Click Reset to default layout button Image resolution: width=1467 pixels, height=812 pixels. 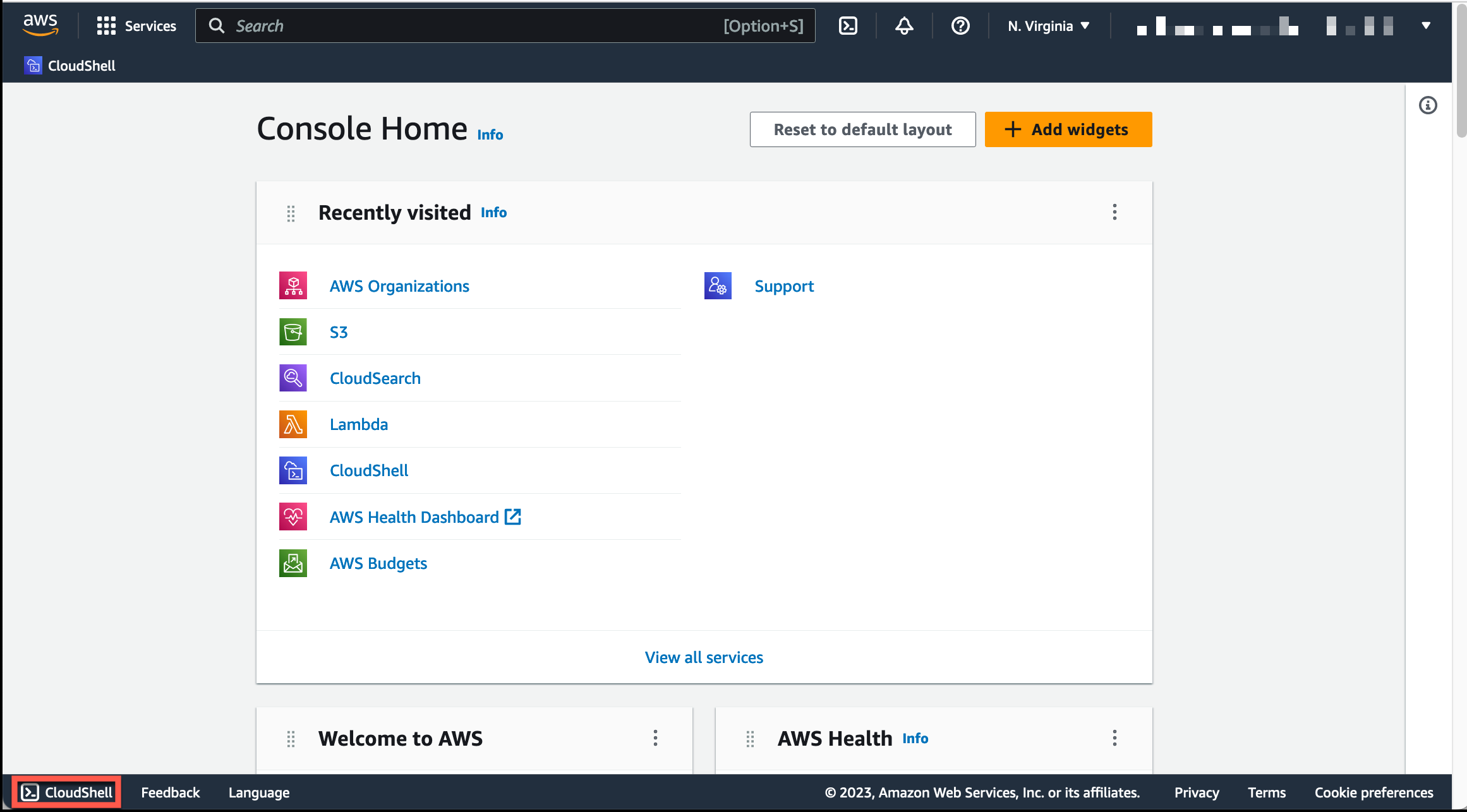point(862,128)
